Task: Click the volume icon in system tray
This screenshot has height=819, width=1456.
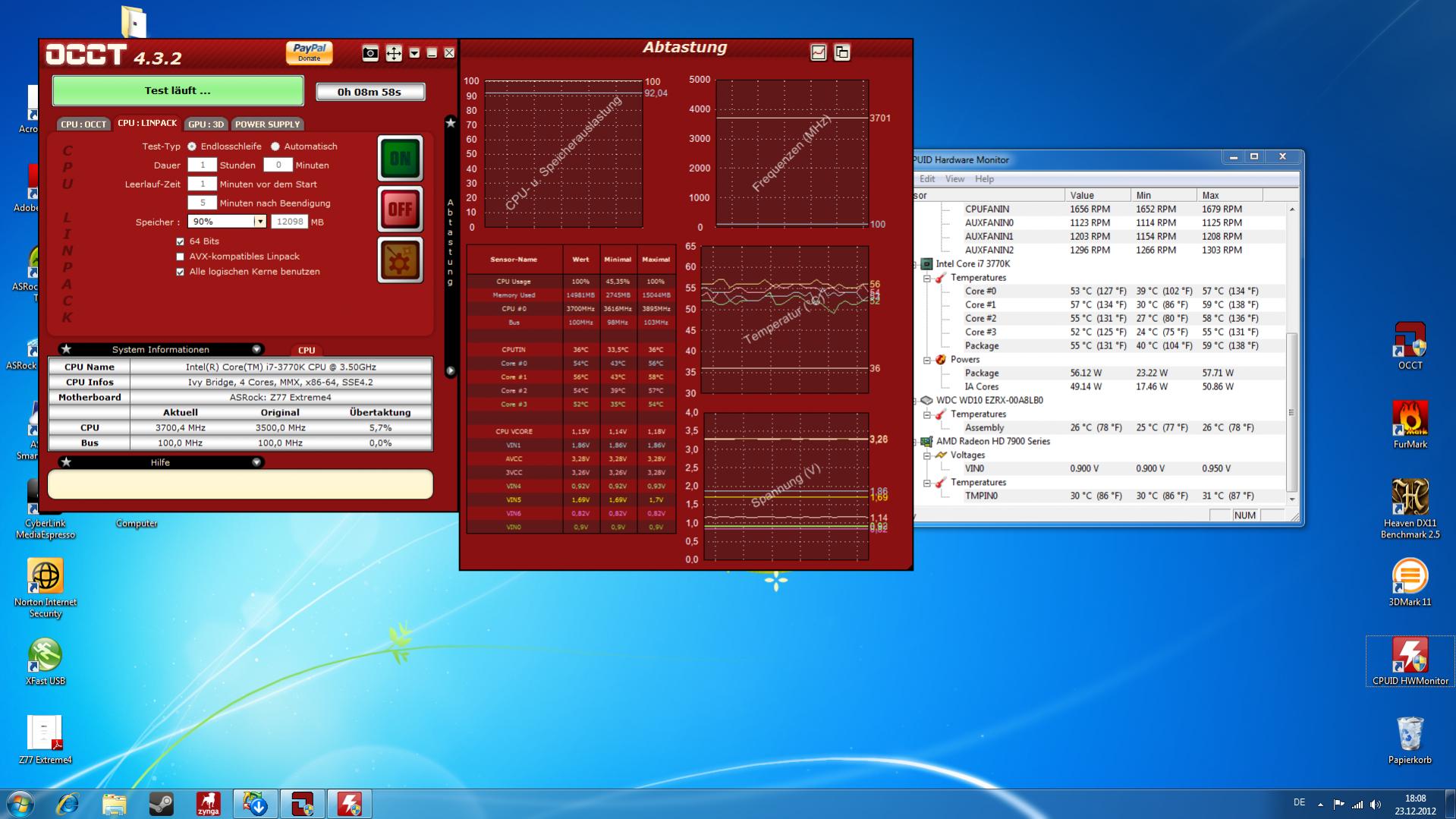Action: [x=1376, y=805]
